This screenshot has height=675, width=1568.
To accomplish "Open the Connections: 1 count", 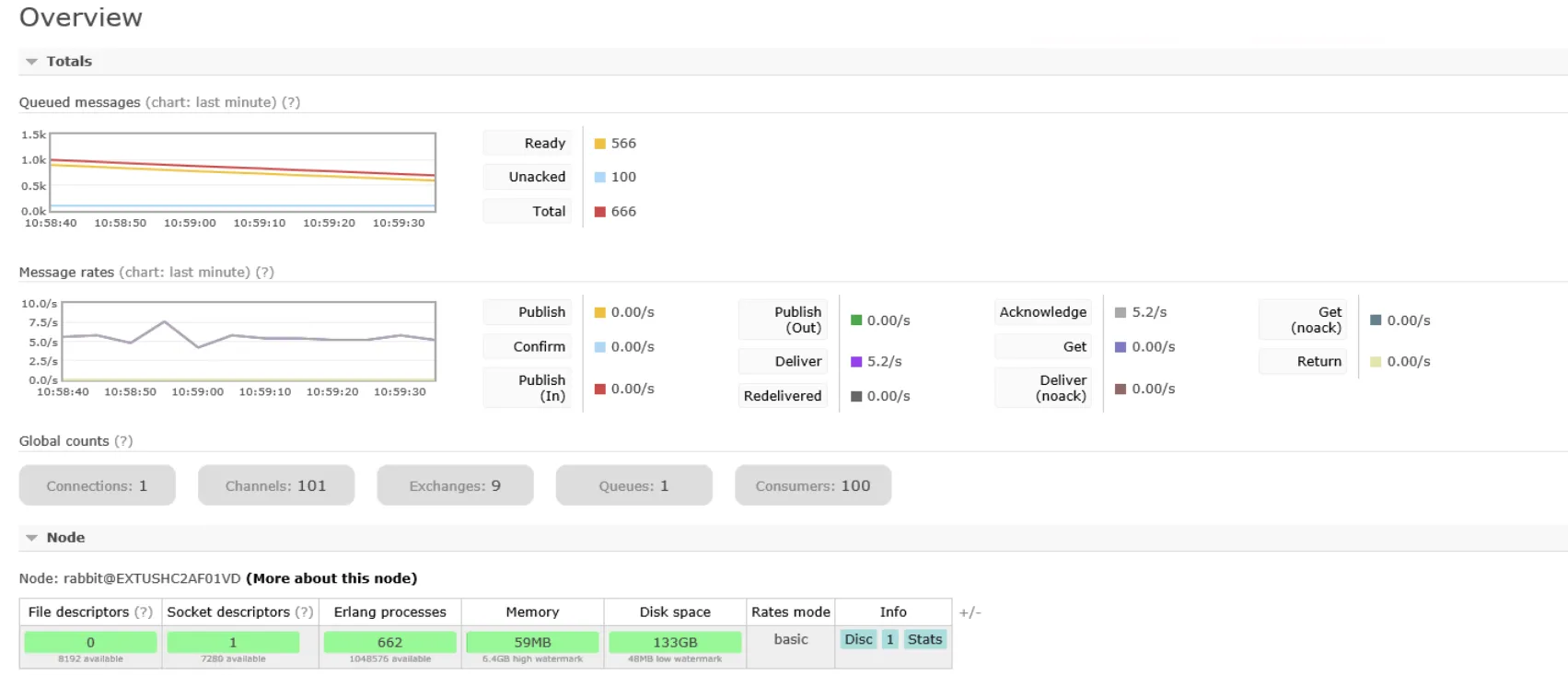I will click(97, 485).
